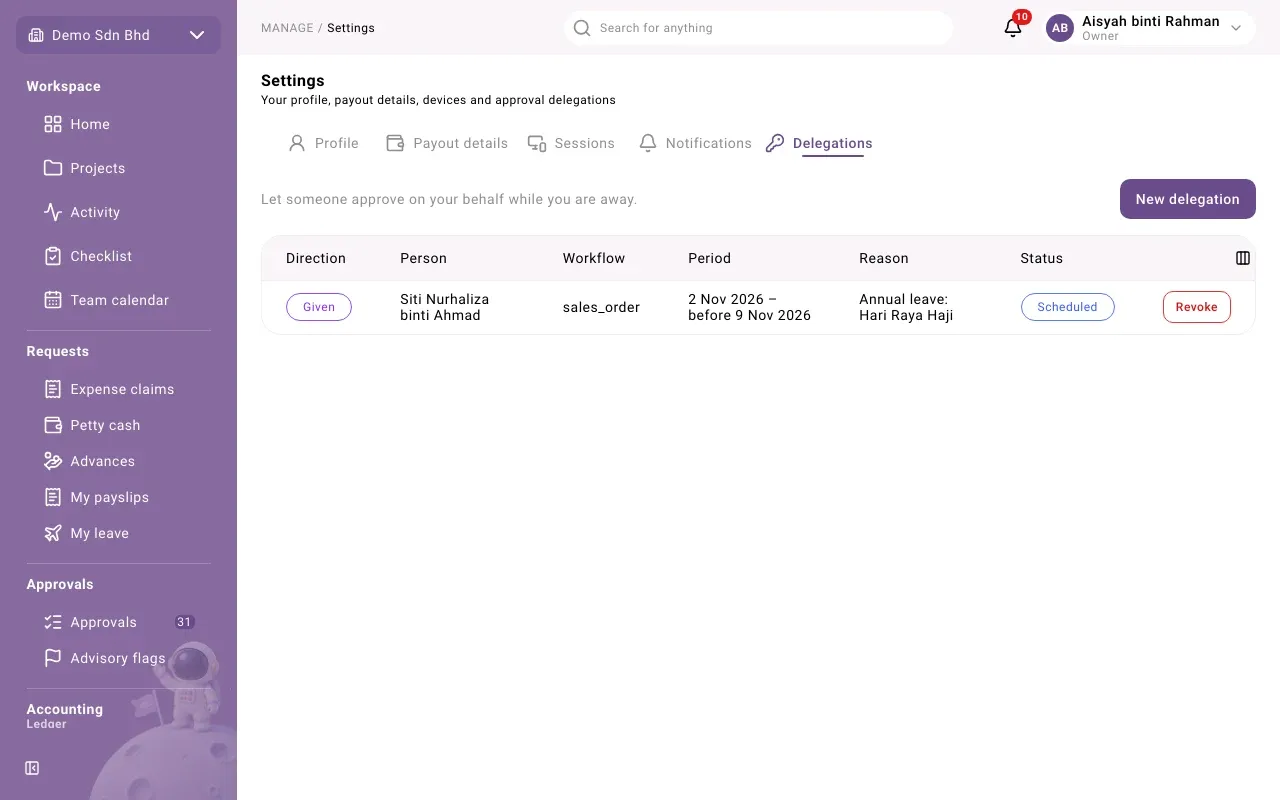Click the Checklist clipboard icon
Viewport: 1280px width, 800px height.
click(53, 256)
